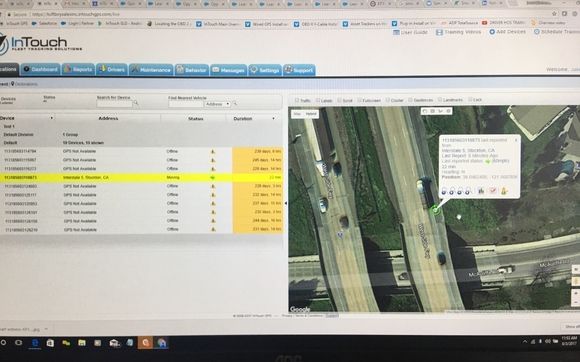Click the first GPS Not Available address
The image size is (580, 362).
(x=79, y=151)
